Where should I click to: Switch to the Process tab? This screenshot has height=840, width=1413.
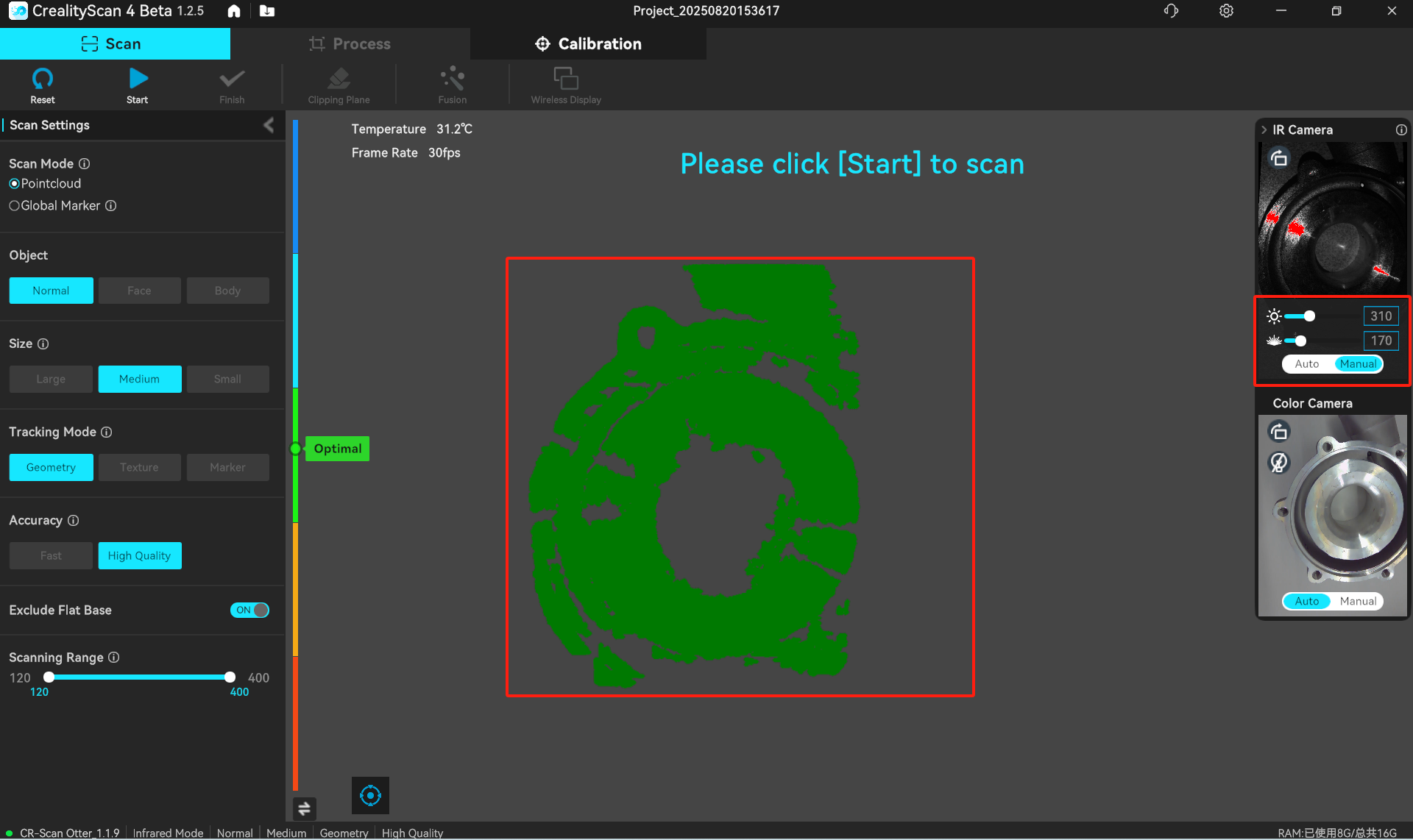click(350, 44)
